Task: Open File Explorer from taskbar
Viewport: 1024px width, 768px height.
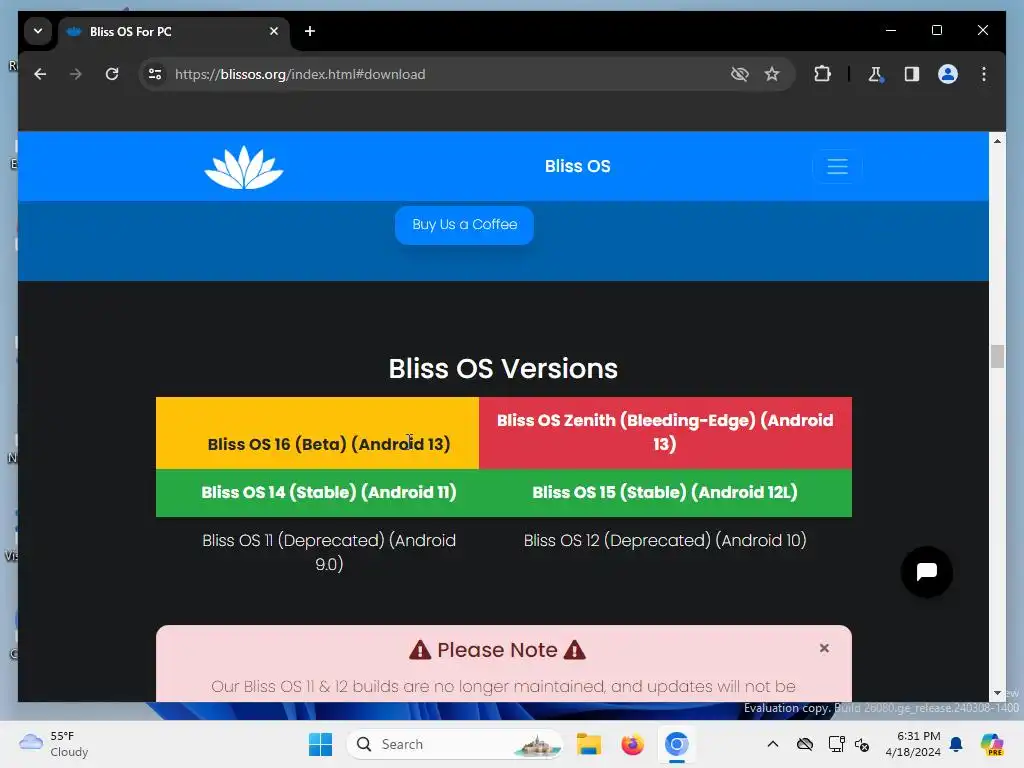Action: (x=588, y=744)
